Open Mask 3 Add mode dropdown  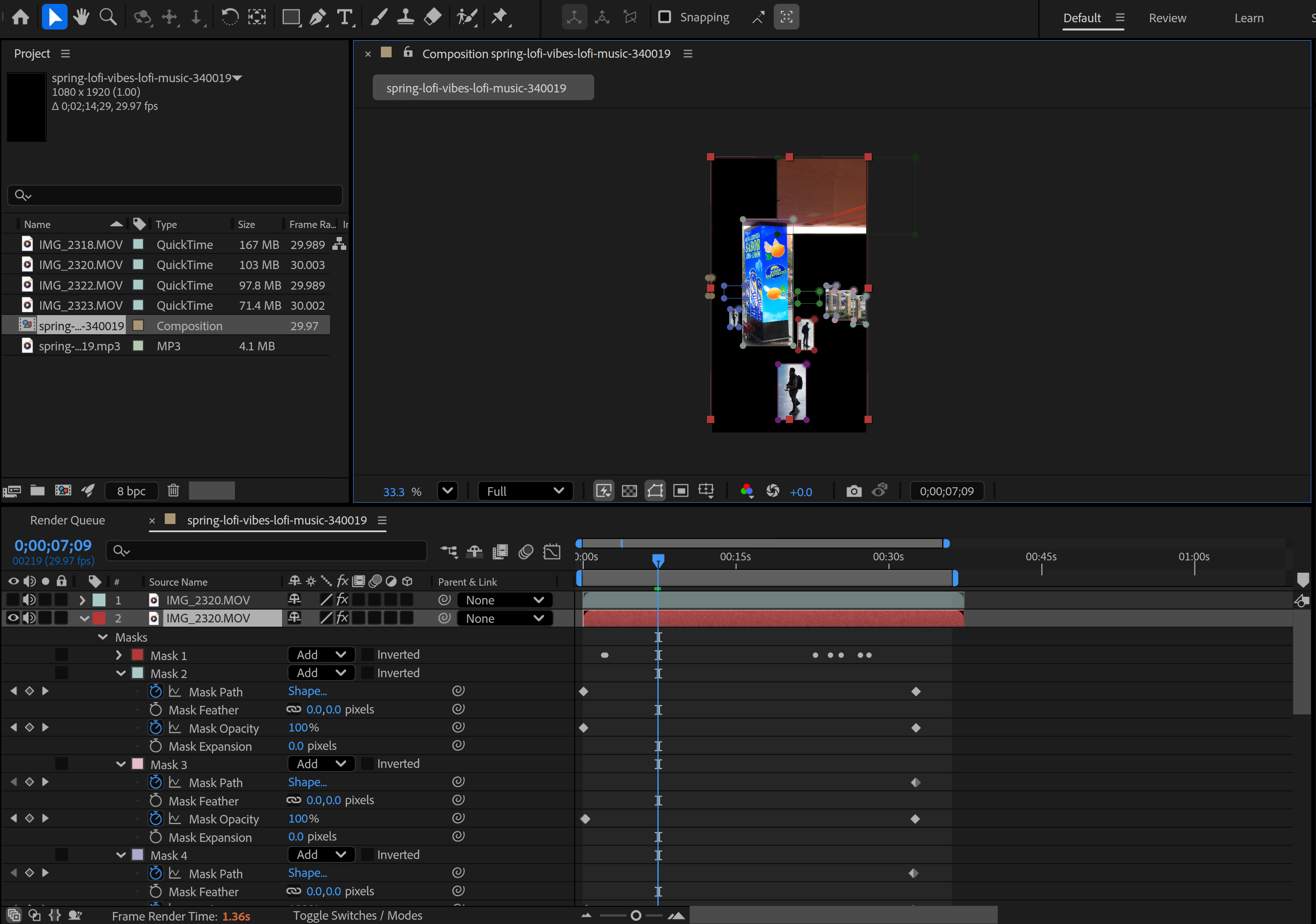(x=321, y=764)
